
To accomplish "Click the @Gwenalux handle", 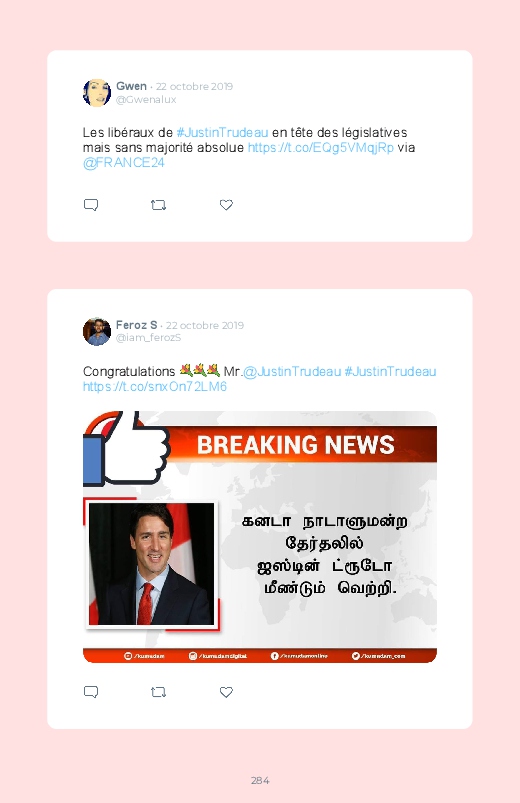I will coord(146,99).
